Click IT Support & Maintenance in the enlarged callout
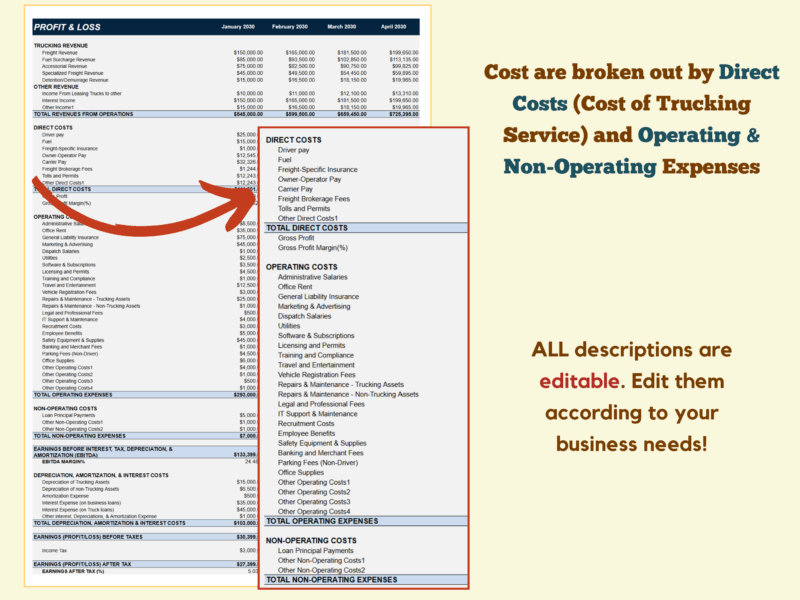Image resolution: width=800 pixels, height=600 pixels. click(x=317, y=414)
